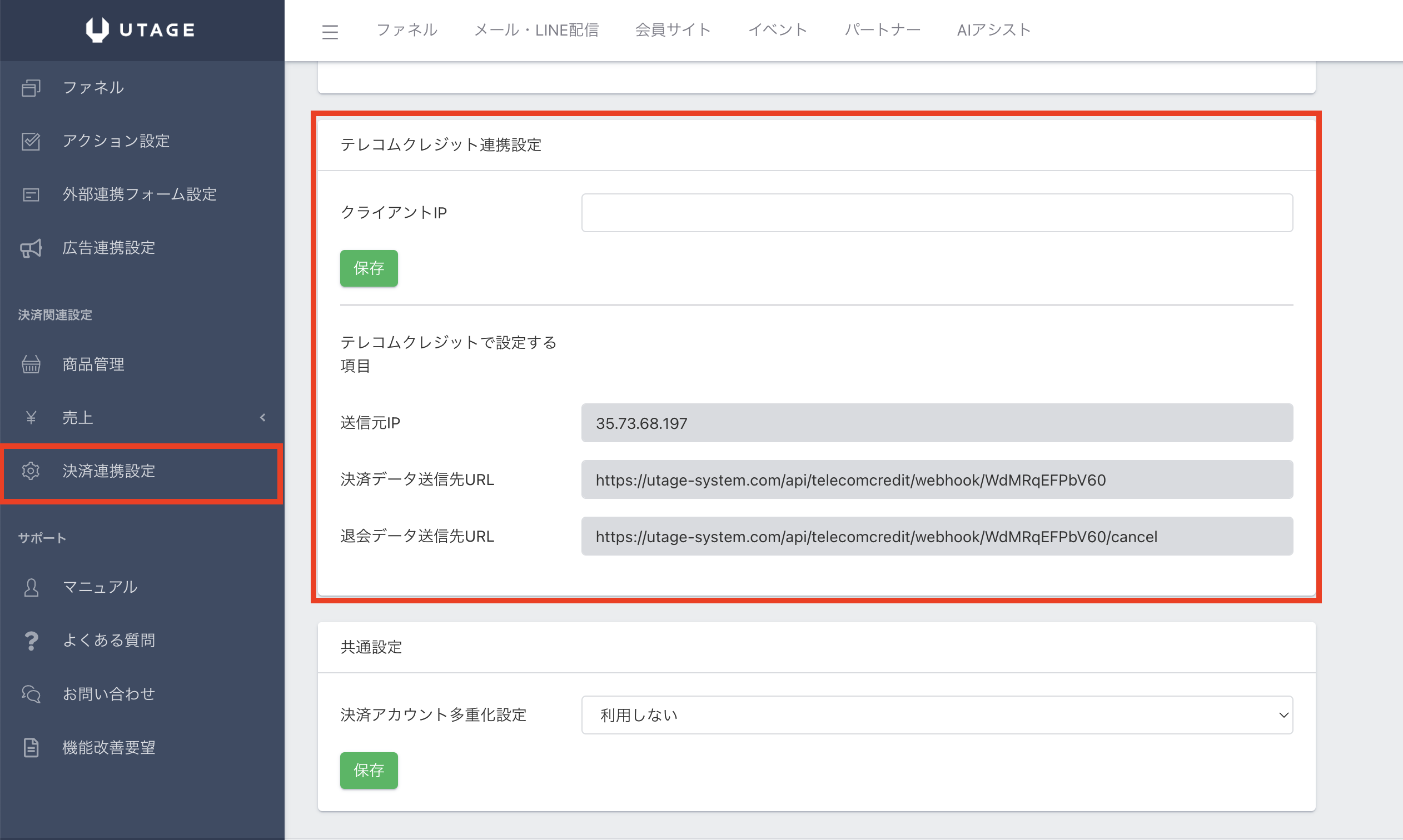Click the 商品管理 basket icon
Screen dimensions: 1403x840
coord(31,364)
